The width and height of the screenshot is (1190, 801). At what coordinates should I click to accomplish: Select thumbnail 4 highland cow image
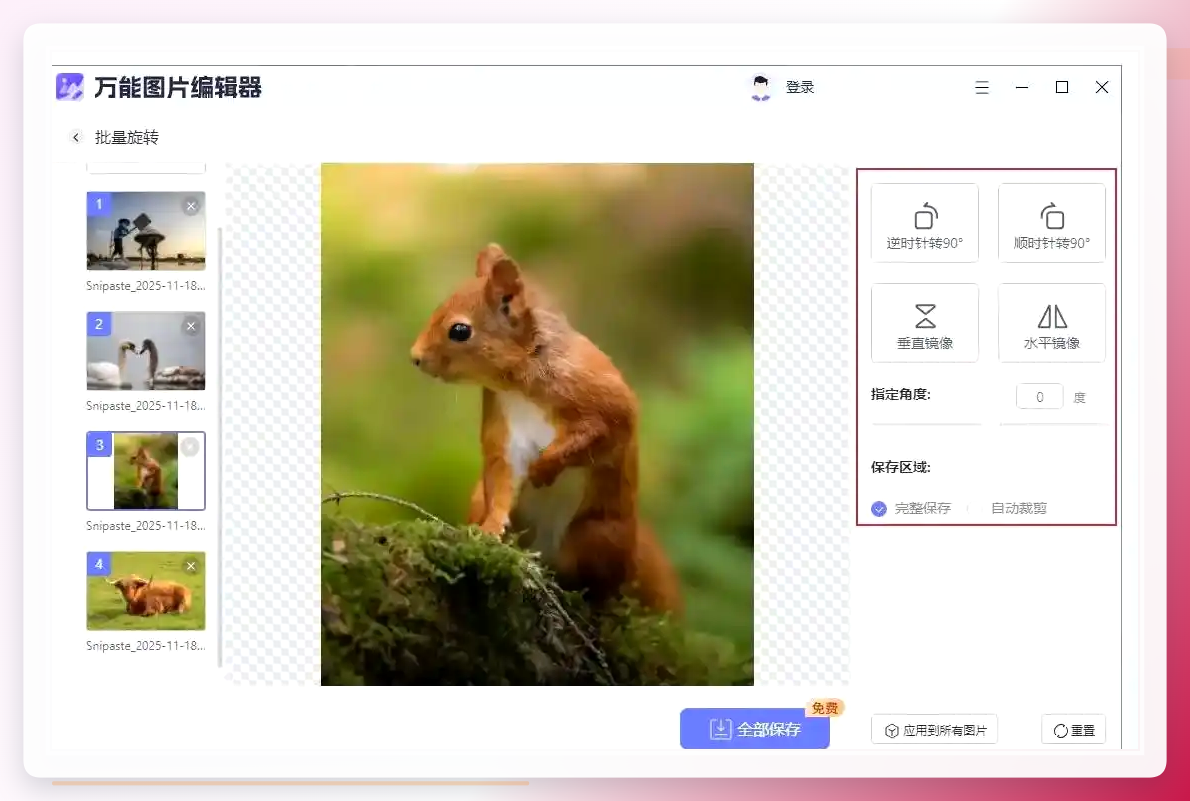(146, 591)
